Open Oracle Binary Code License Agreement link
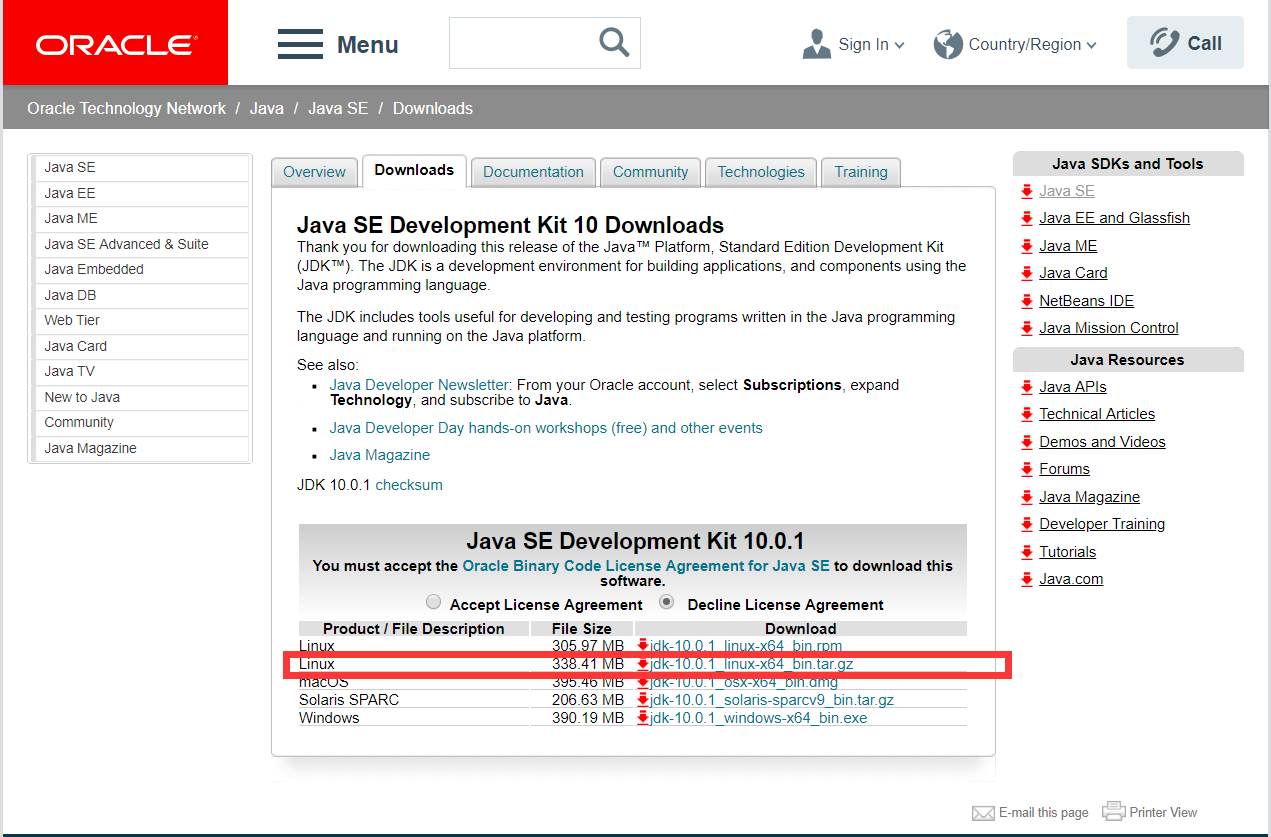 point(645,566)
